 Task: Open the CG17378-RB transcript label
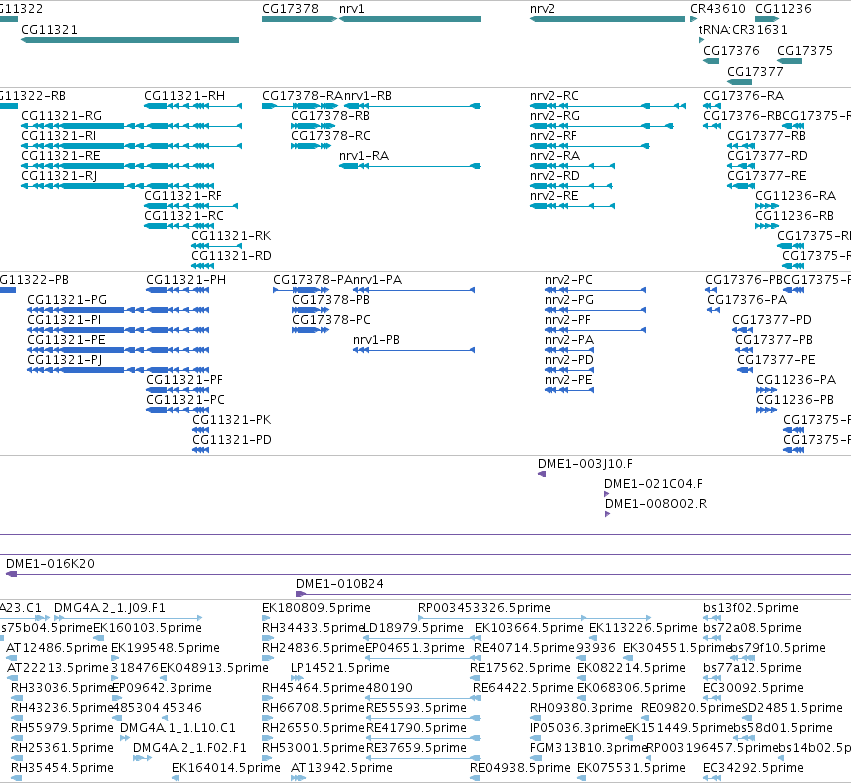[331, 116]
